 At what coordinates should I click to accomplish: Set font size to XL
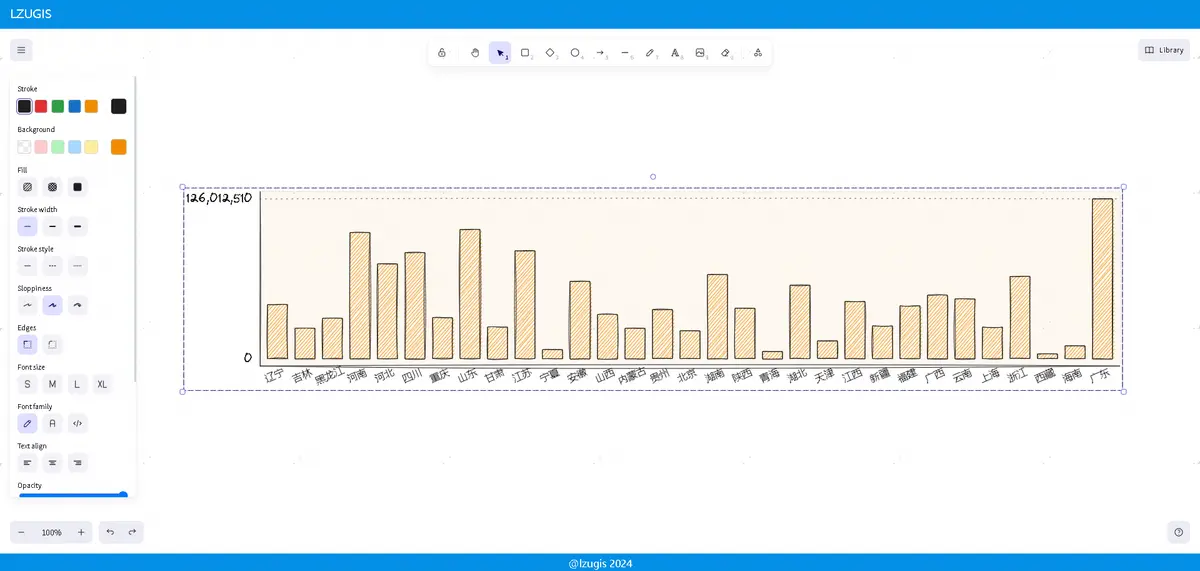(102, 384)
